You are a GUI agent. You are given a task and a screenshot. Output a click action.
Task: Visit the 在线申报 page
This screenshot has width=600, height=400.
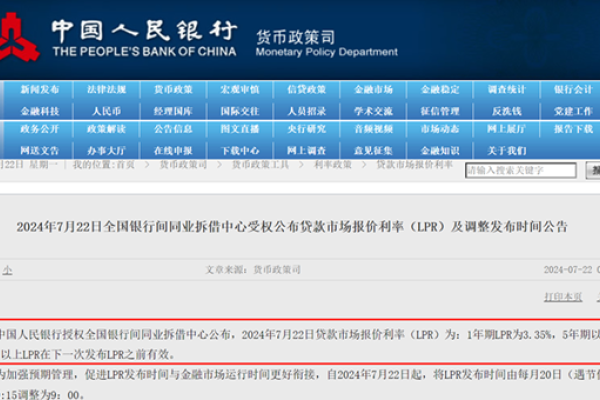[173, 151]
